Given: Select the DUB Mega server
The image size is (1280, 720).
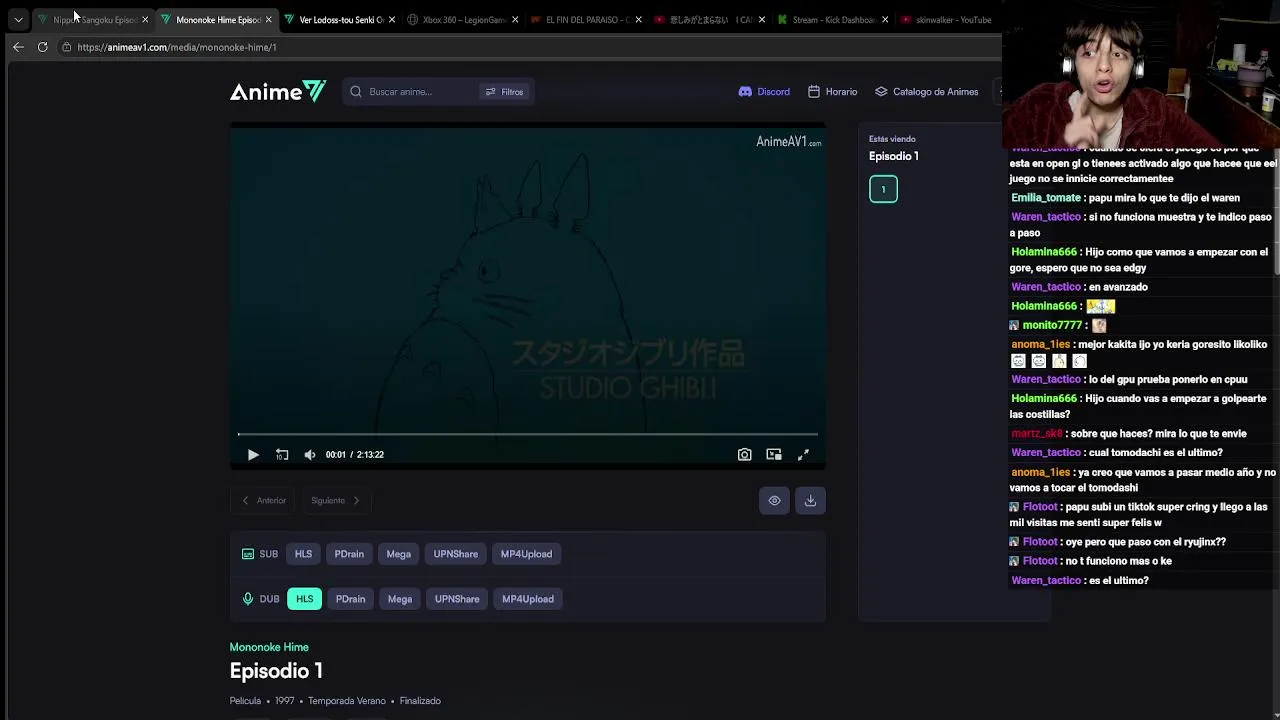Looking at the screenshot, I should coord(400,599).
